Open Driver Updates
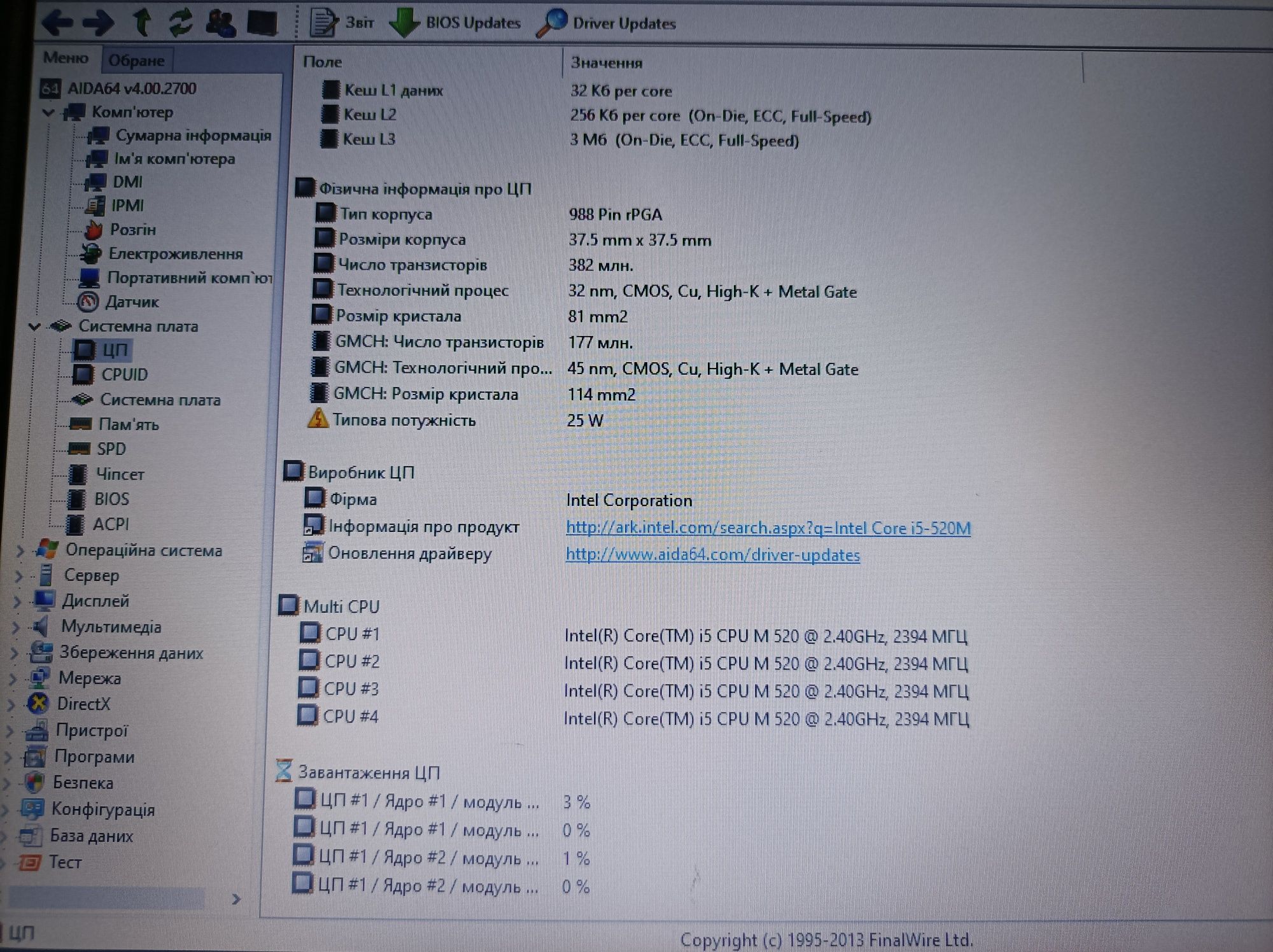 606,23
